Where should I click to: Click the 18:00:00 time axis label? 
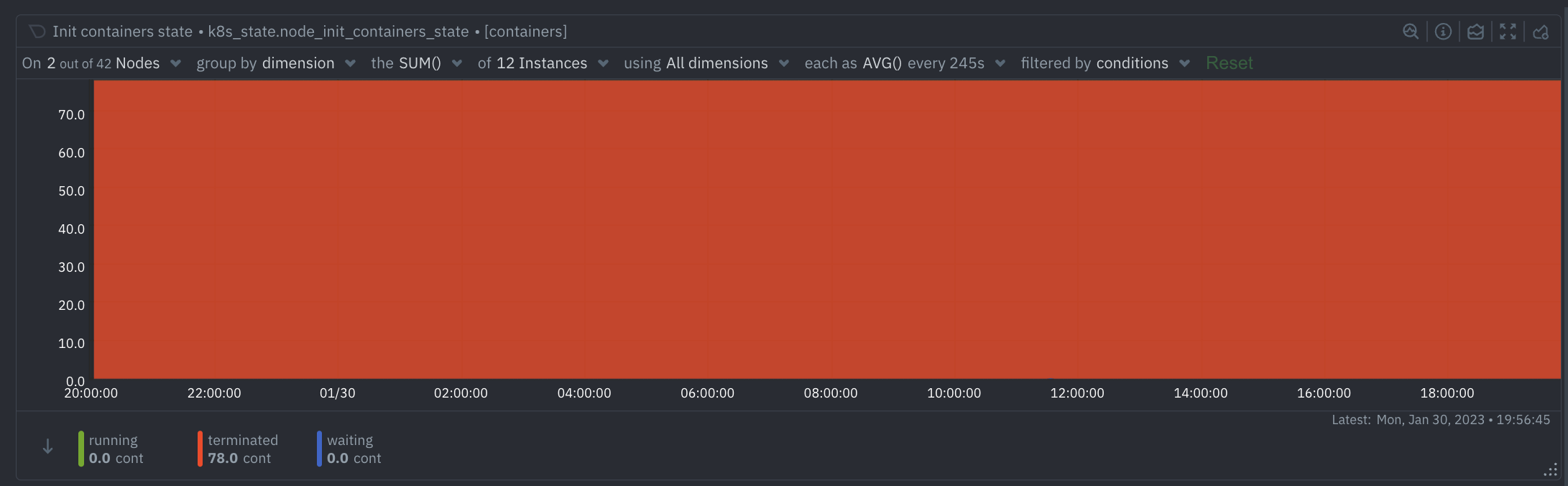pyautogui.click(x=1447, y=393)
